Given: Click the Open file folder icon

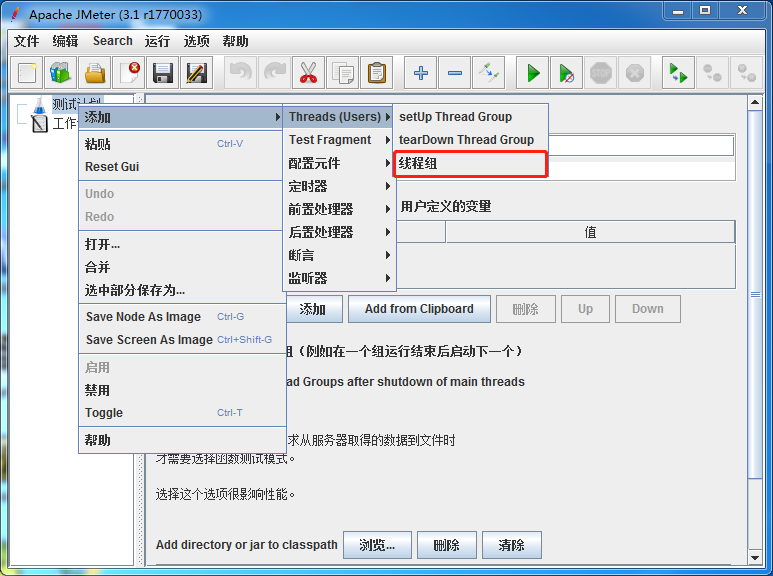Looking at the screenshot, I should 95,73.
